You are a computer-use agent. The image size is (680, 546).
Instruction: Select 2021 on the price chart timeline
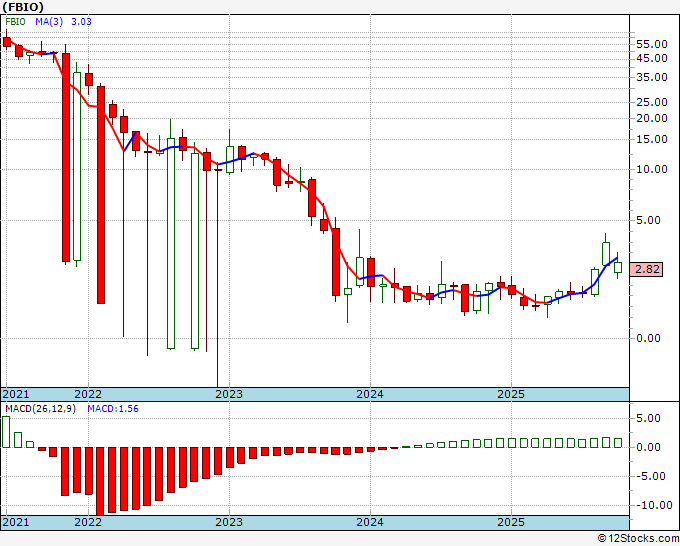pyautogui.click(x=16, y=394)
